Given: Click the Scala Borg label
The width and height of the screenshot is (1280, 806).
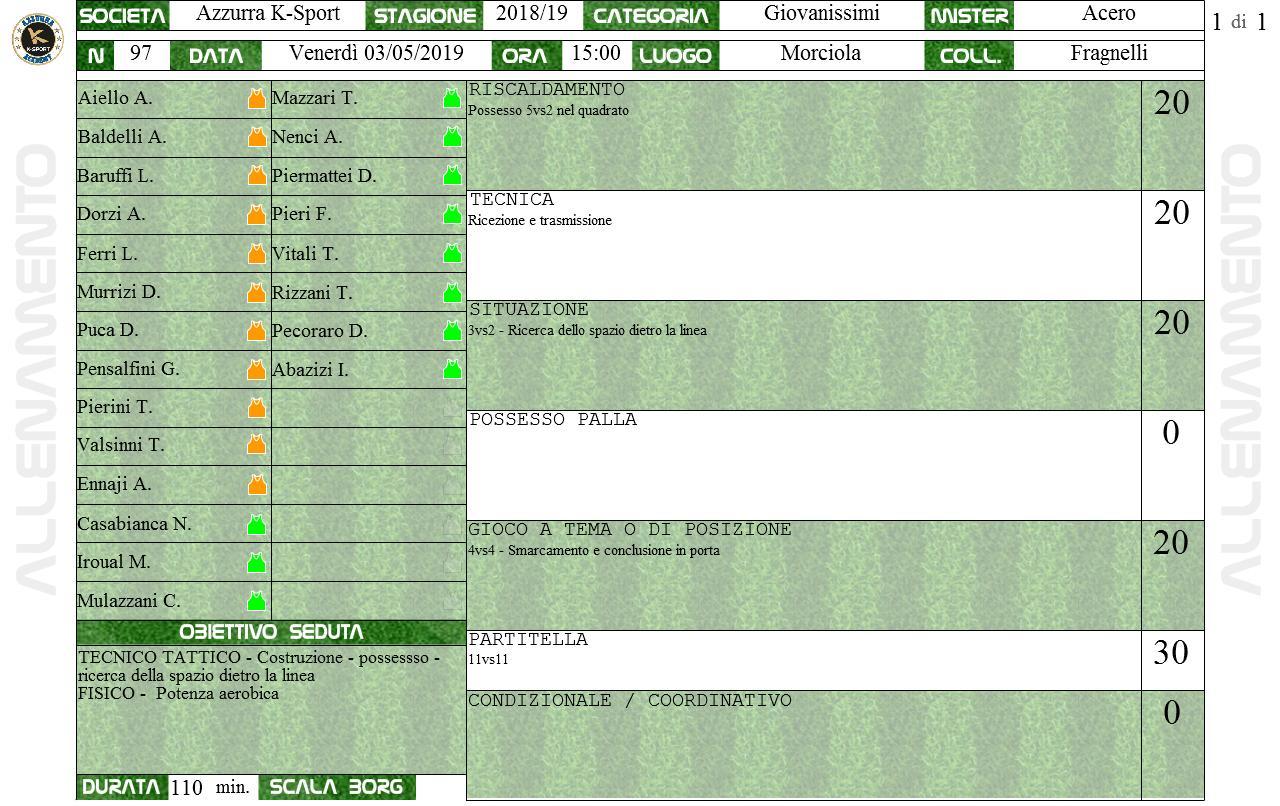Looking at the screenshot, I should click(x=336, y=787).
